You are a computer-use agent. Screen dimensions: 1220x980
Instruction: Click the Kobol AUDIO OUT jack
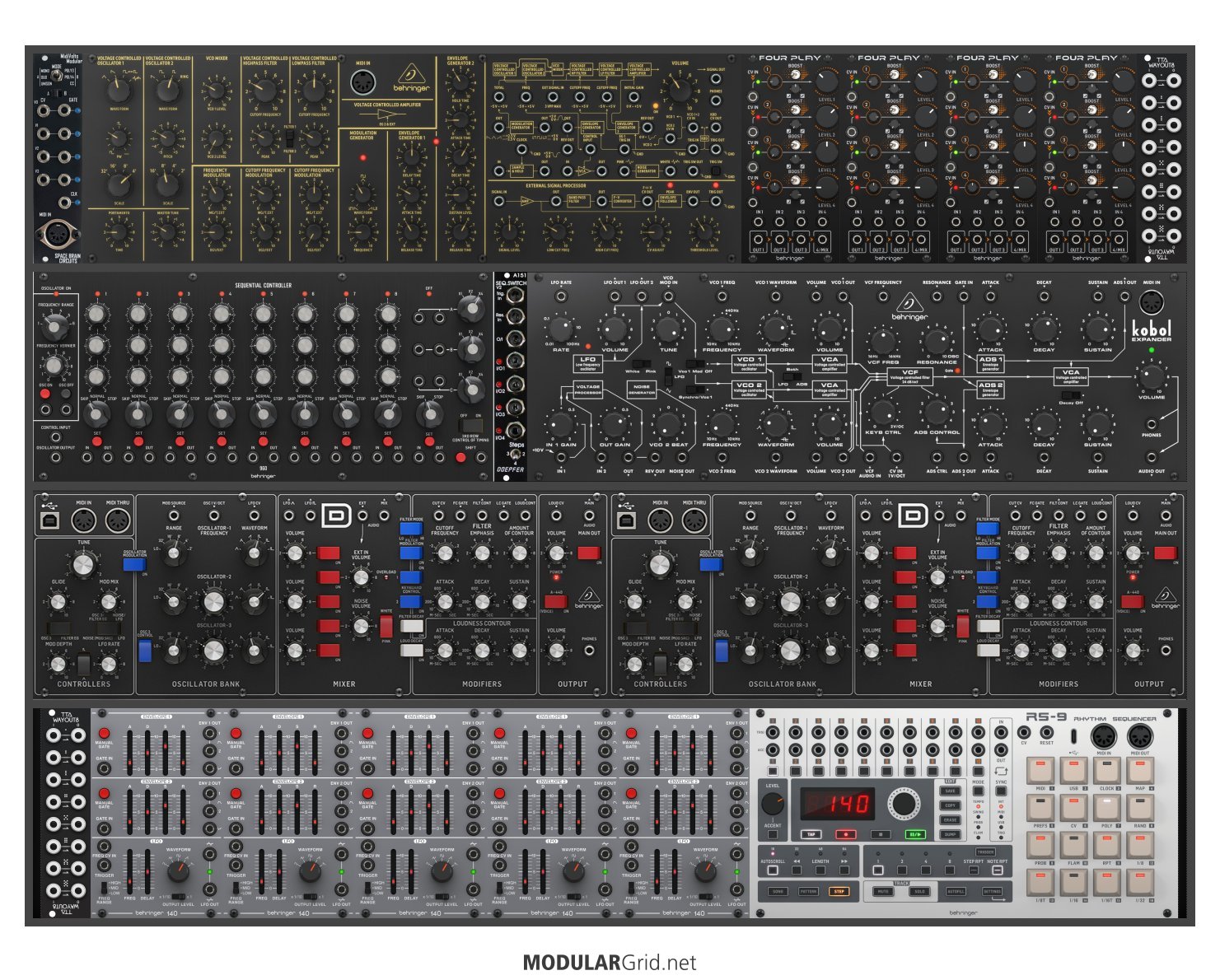click(1152, 458)
